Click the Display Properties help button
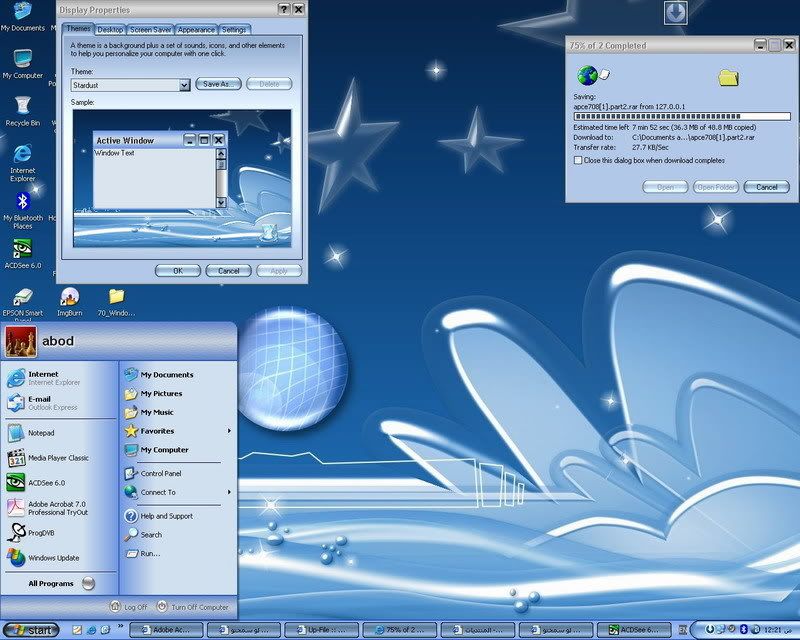Screen dimensions: 800x640 284,9
